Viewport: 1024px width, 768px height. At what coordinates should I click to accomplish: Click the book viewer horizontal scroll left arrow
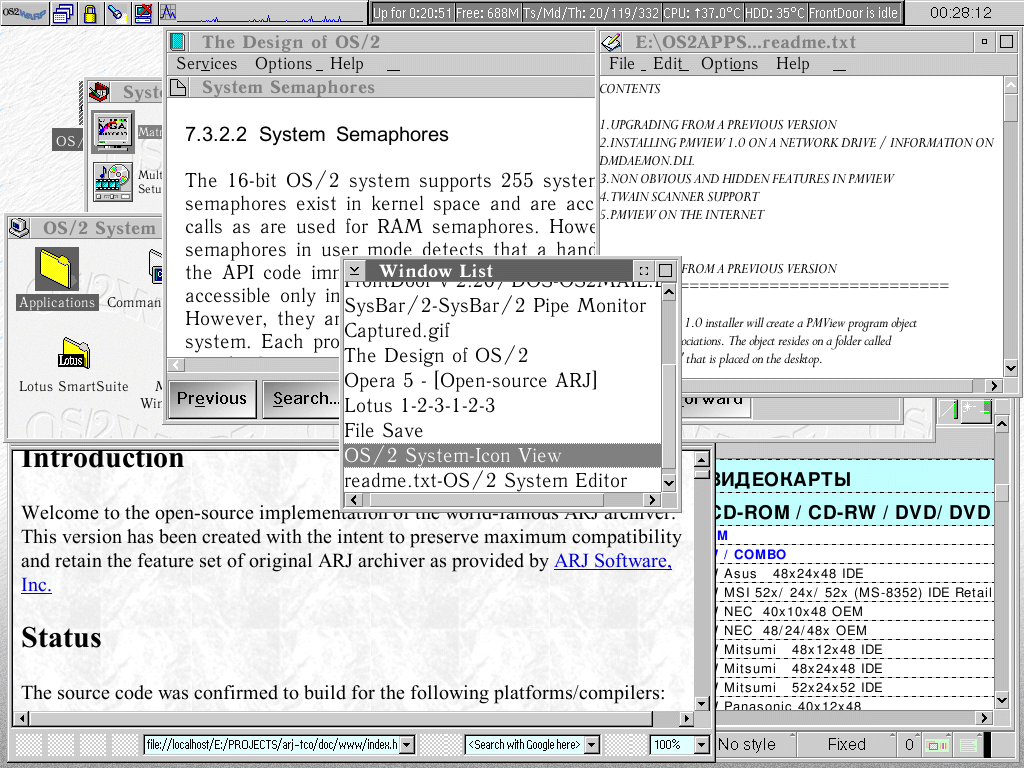(177, 365)
